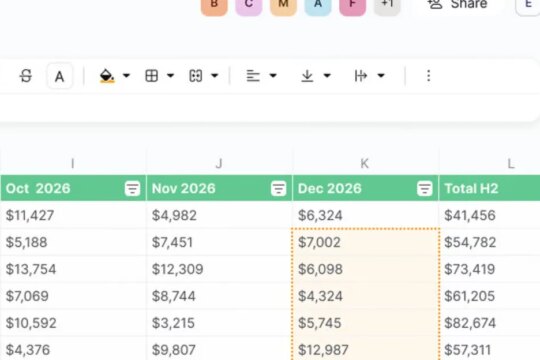The width and height of the screenshot is (540, 360).
Task: Select cell with $54,782
Action: point(489,242)
